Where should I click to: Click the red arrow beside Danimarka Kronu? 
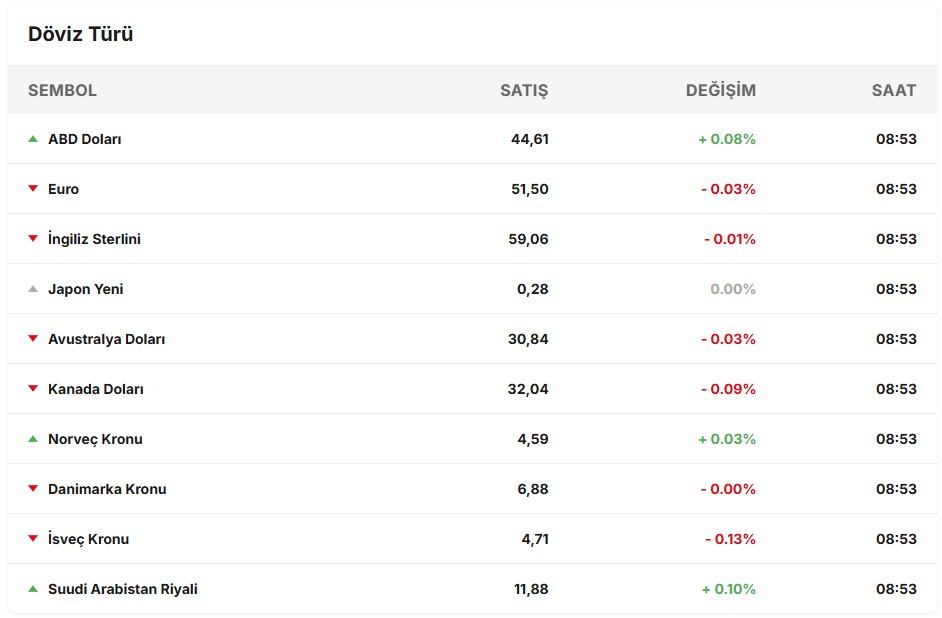33,489
